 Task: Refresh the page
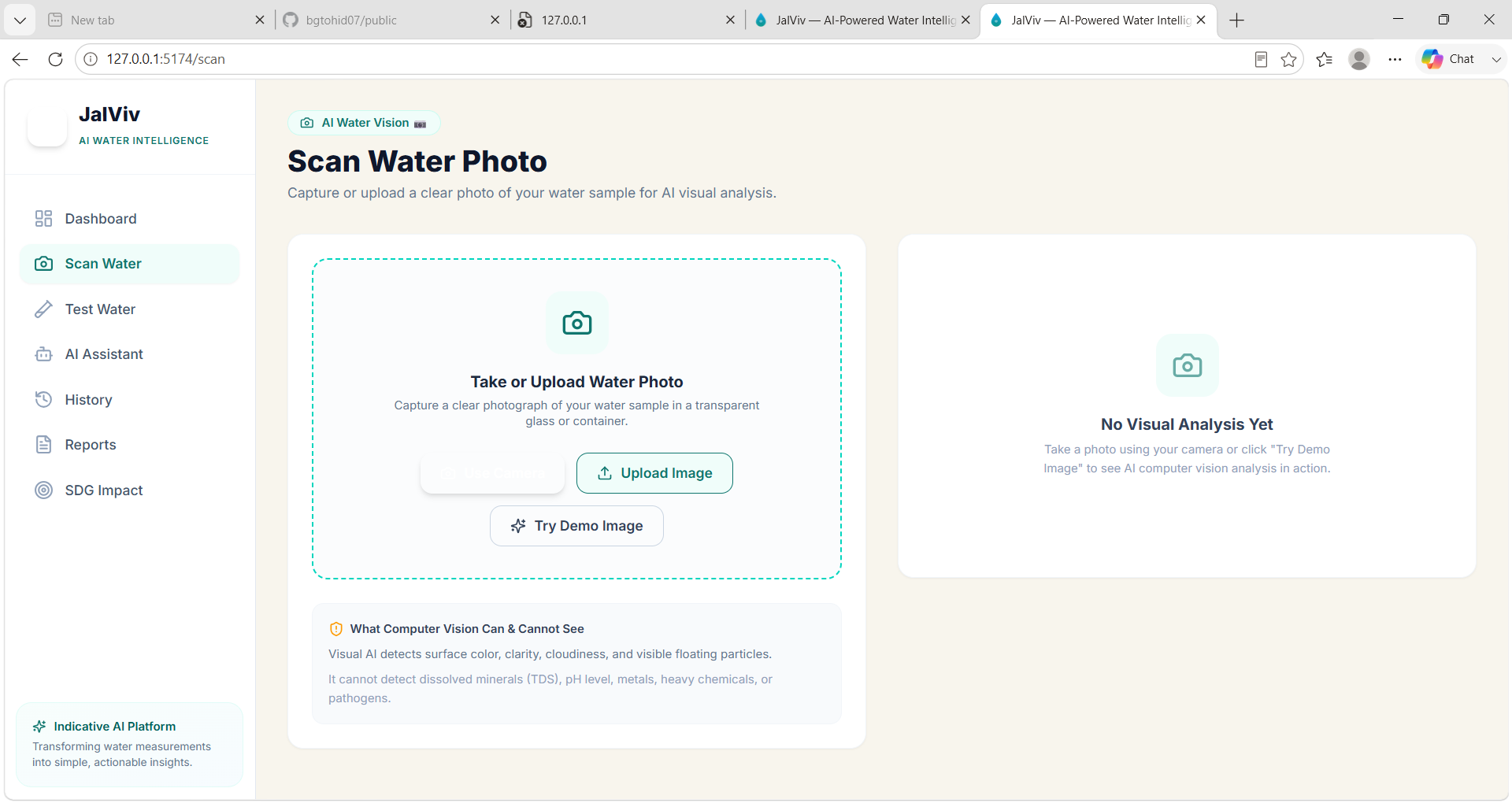pos(55,59)
